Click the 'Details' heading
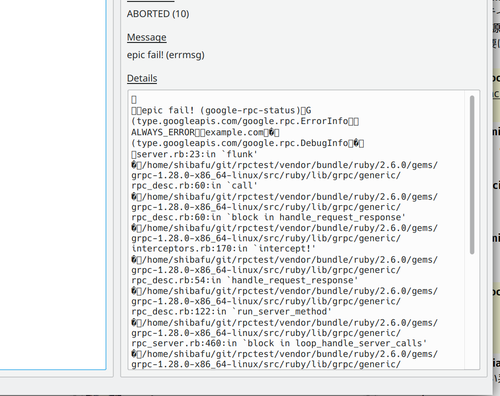Viewport: 500px width, 396px height. (x=142, y=78)
